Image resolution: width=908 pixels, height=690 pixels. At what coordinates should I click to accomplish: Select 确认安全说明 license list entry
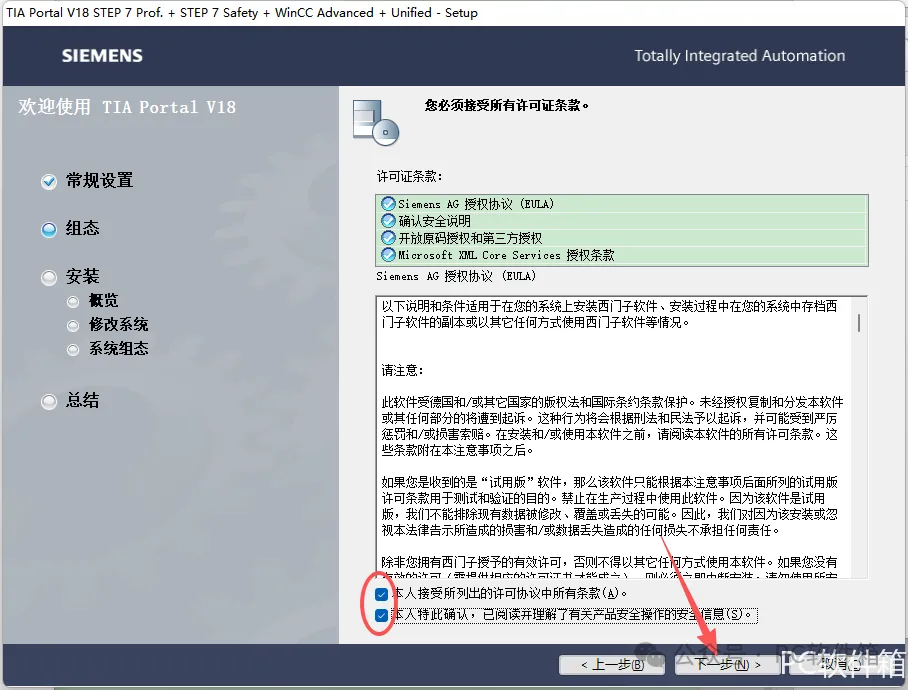(621, 221)
